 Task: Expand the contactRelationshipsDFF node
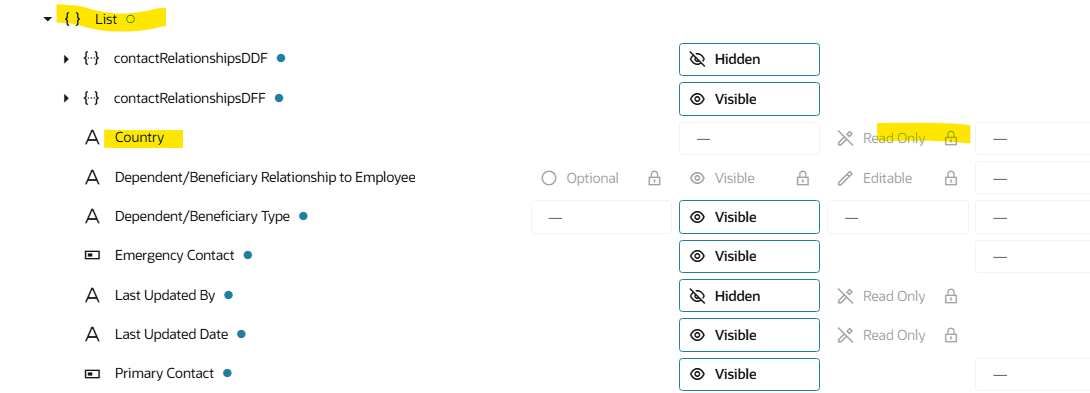pyautogui.click(x=67, y=99)
